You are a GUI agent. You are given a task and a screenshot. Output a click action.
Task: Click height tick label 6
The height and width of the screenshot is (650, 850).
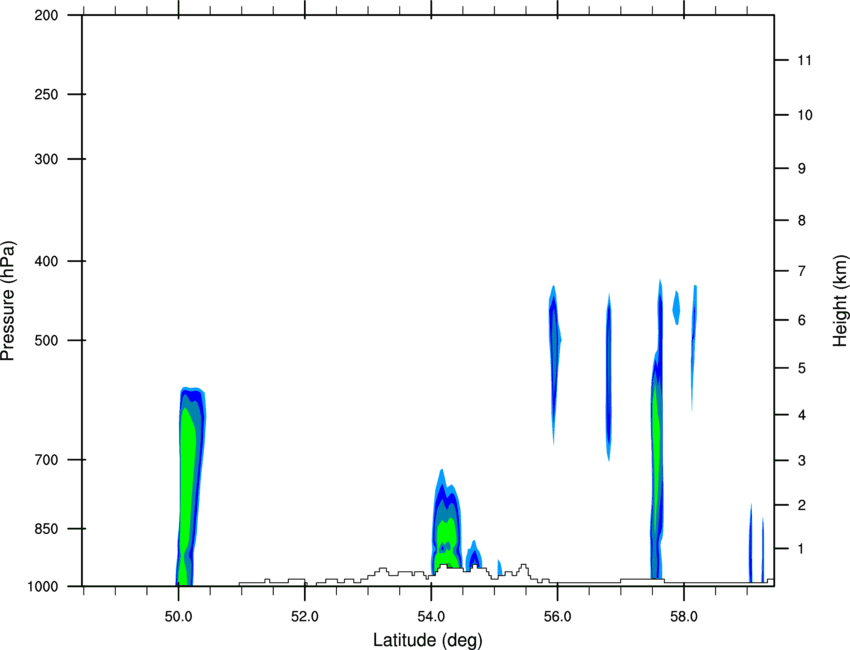pyautogui.click(x=801, y=320)
